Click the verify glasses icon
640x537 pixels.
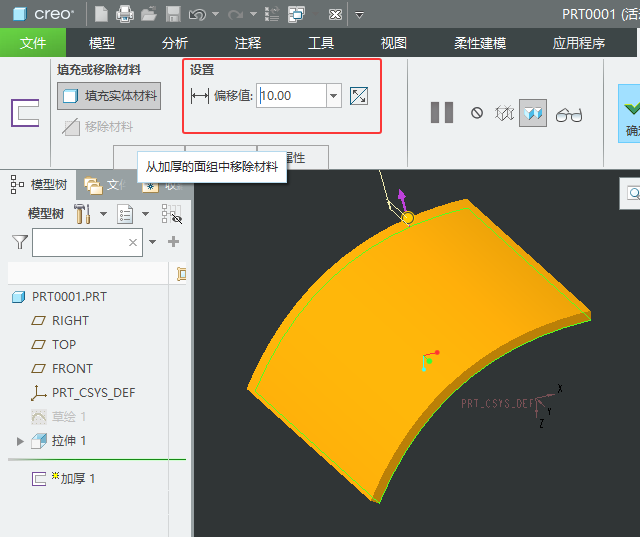pos(569,115)
